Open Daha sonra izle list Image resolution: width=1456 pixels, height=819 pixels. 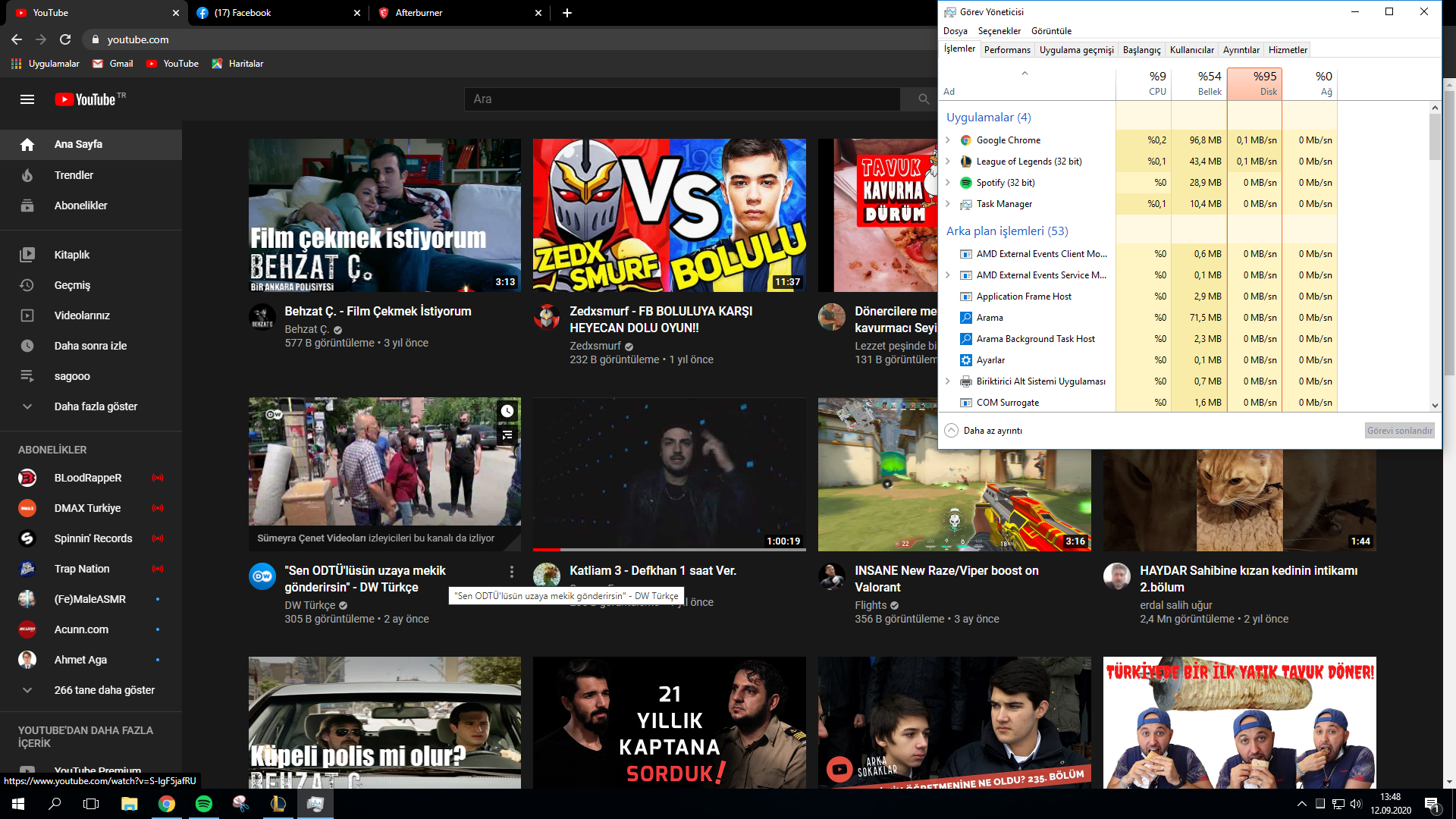pos(91,346)
